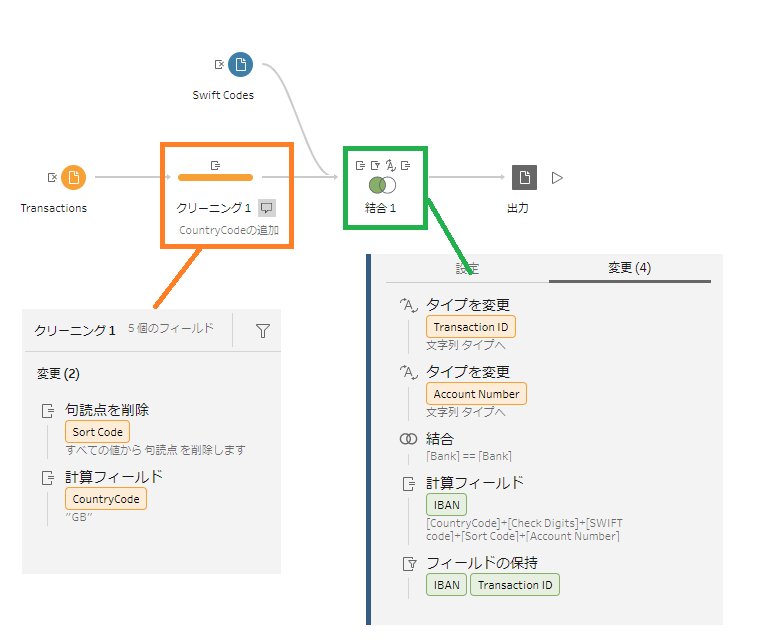The image size is (763, 643).
Task: Click the 句読点を削除 change title
Action: (x=107, y=410)
